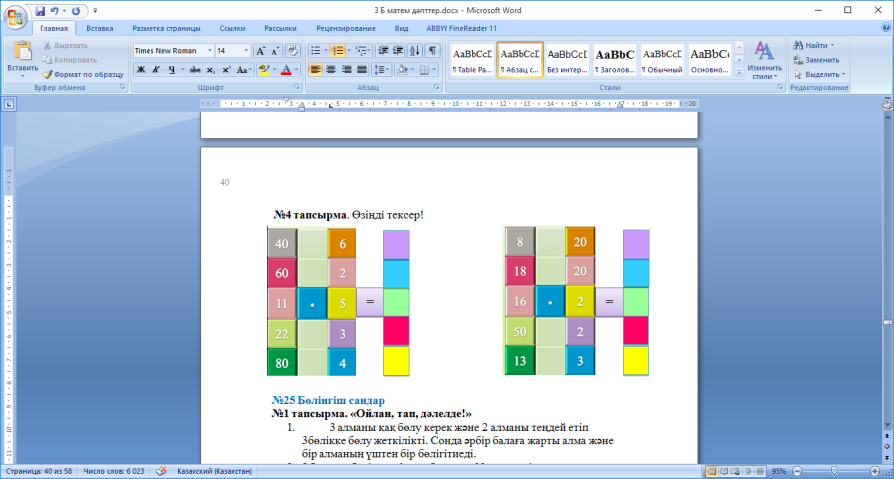
Task: Toggle underline (Ч) formatting
Action: [171, 70]
